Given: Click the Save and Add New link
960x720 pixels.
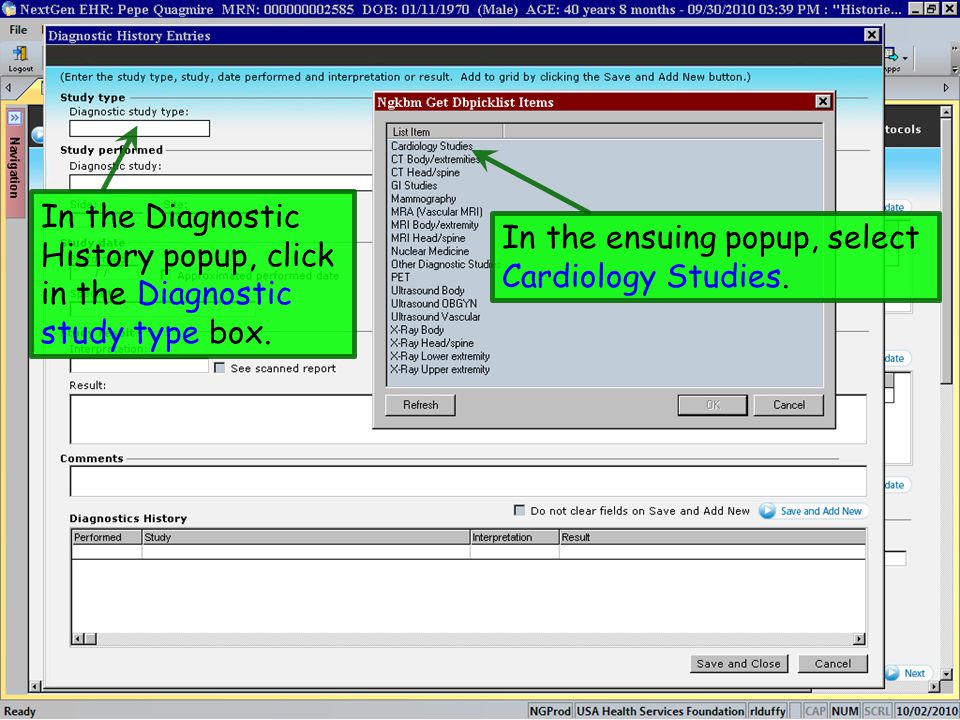Looking at the screenshot, I should (821, 511).
